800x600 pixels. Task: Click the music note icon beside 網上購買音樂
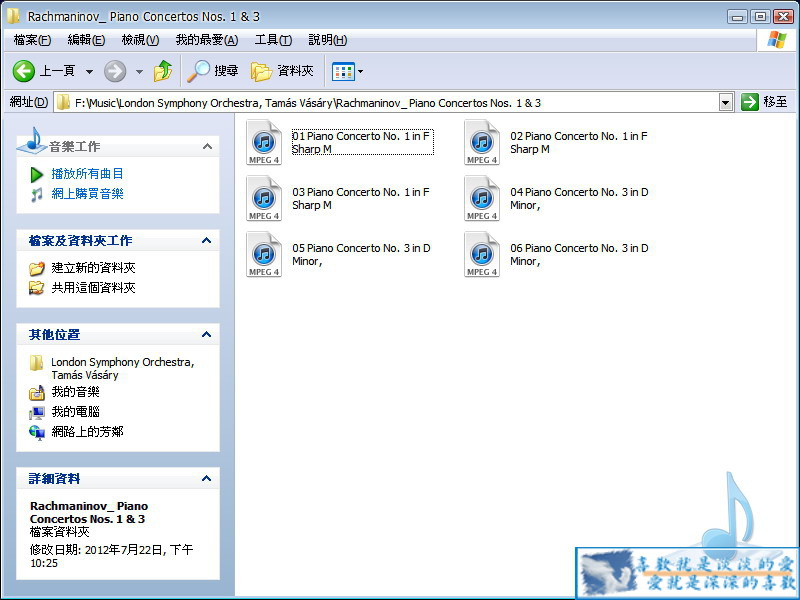[37, 194]
